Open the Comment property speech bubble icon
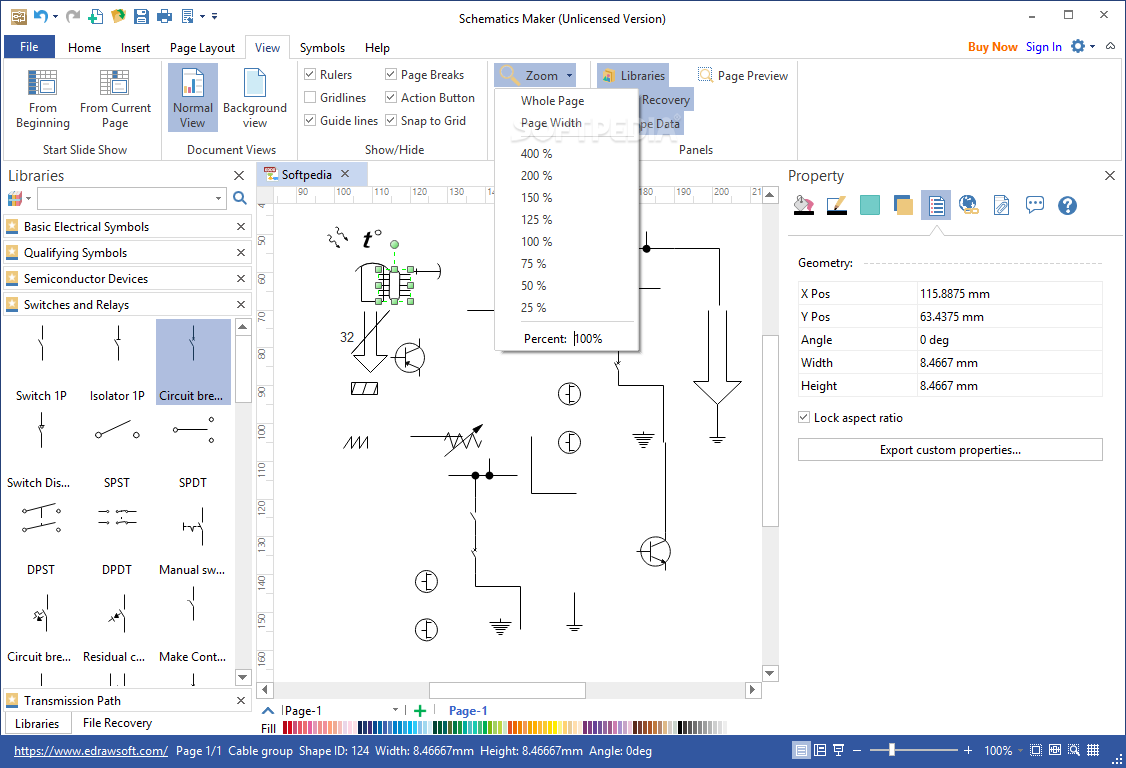This screenshot has height=768, width=1126. pyautogui.click(x=1035, y=205)
